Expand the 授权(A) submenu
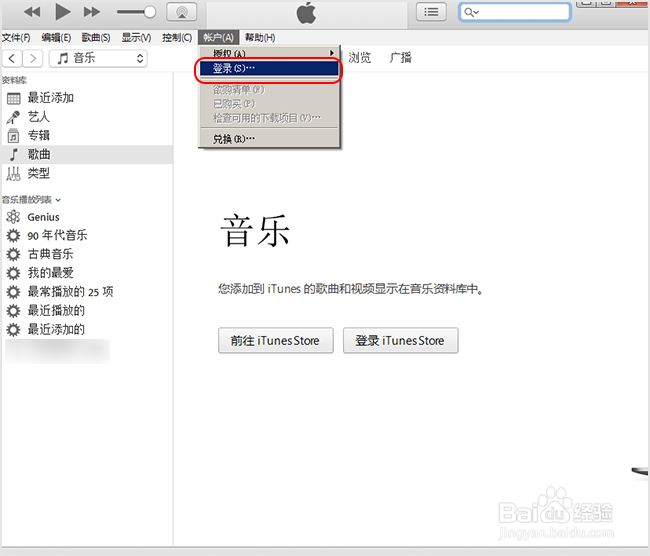Screen dimensions: 650x556 point(269,53)
